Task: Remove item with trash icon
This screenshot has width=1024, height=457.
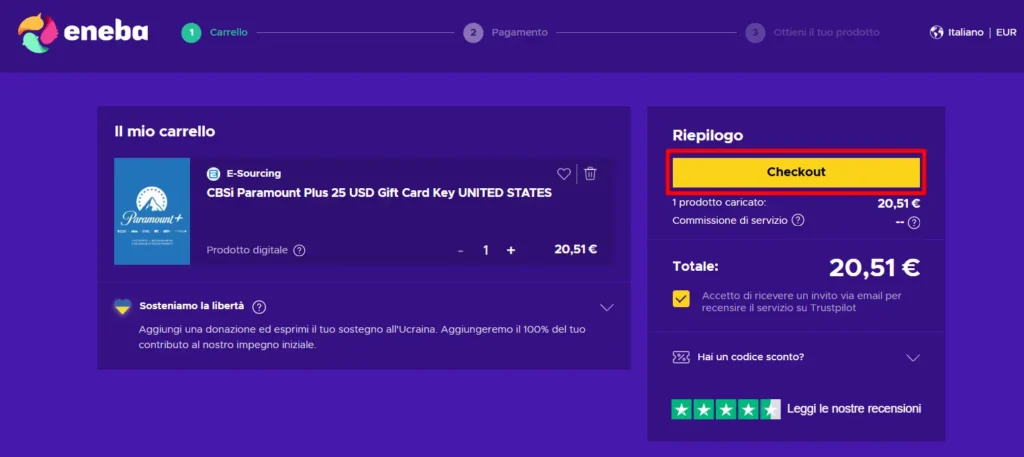Action: [x=590, y=174]
